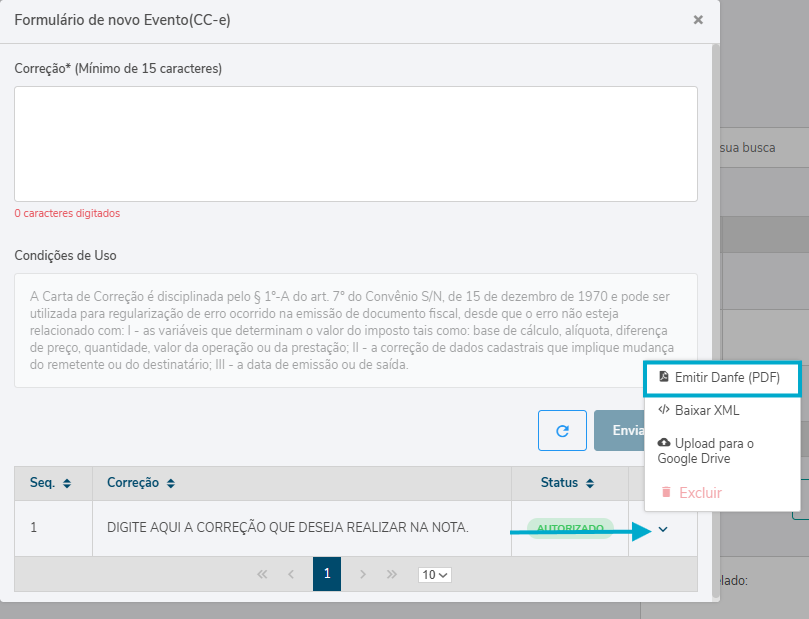
Task: Select Baixar XML from the menu
Action: pyautogui.click(x=707, y=410)
